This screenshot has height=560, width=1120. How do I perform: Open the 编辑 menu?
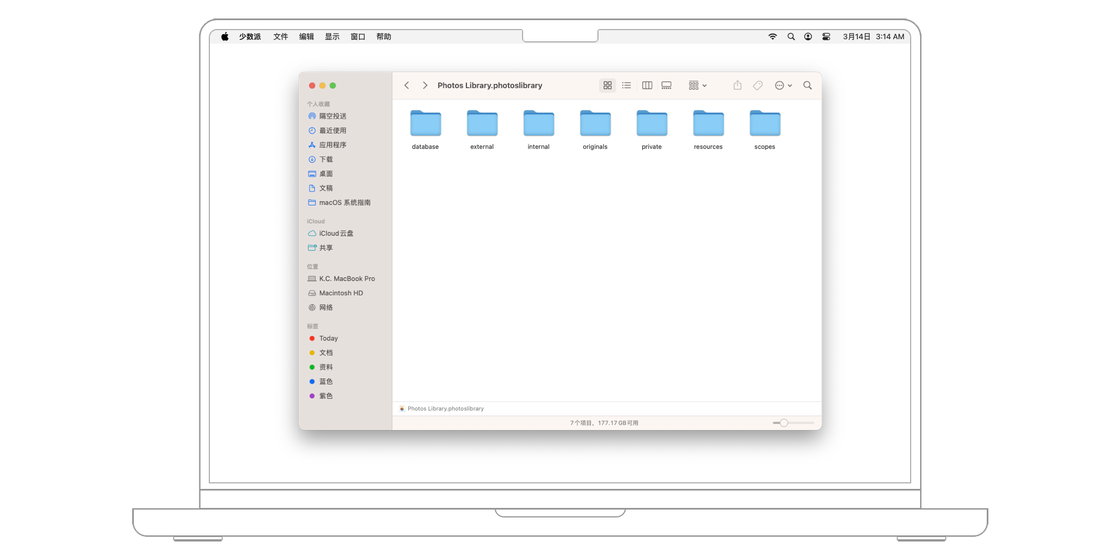306,36
